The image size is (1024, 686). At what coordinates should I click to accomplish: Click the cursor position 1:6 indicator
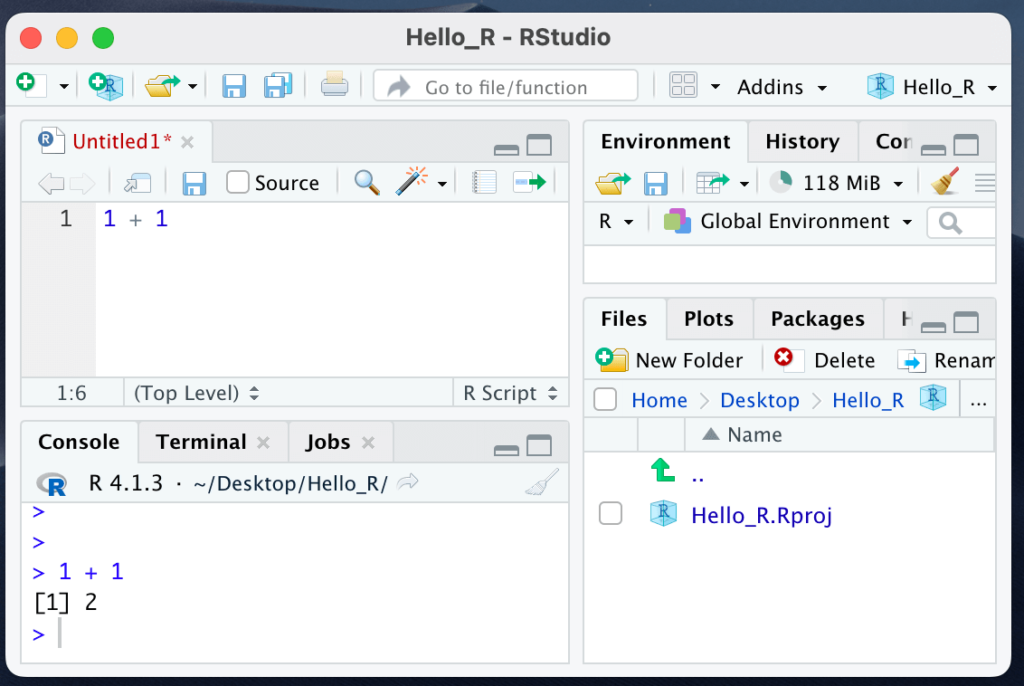tap(72, 393)
